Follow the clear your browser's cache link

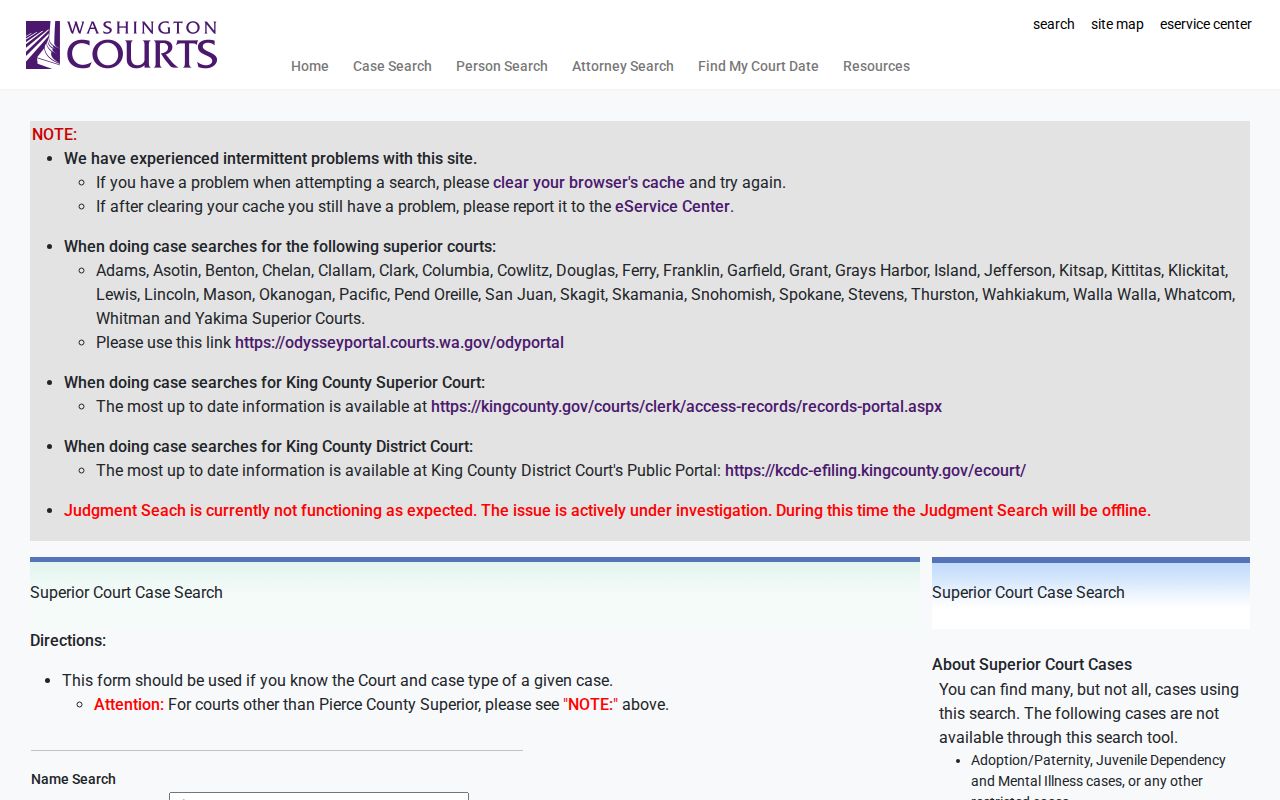click(589, 182)
